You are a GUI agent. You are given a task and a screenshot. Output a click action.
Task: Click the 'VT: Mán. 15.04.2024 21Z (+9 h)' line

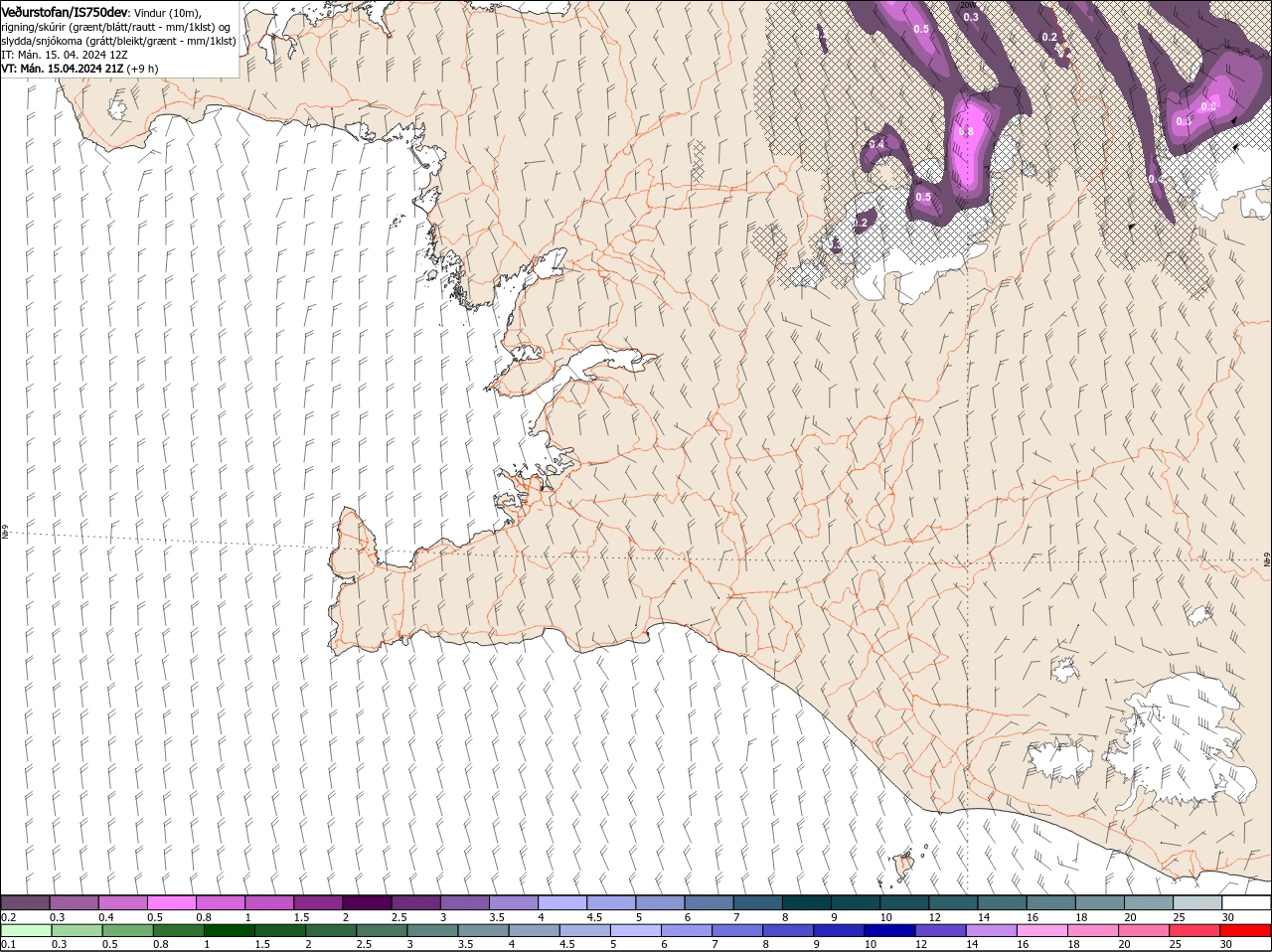click(x=79, y=69)
